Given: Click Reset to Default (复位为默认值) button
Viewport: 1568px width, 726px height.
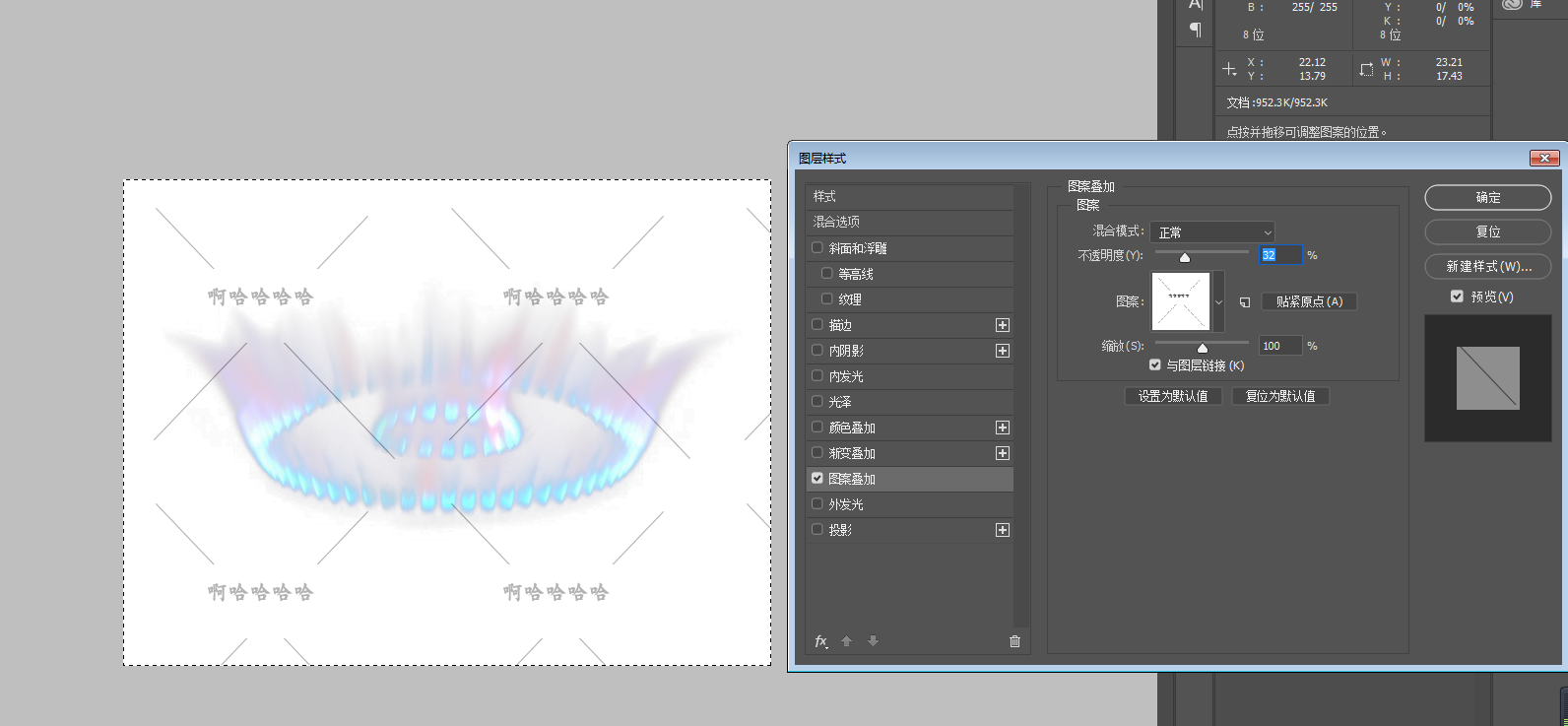Looking at the screenshot, I should (x=1280, y=397).
